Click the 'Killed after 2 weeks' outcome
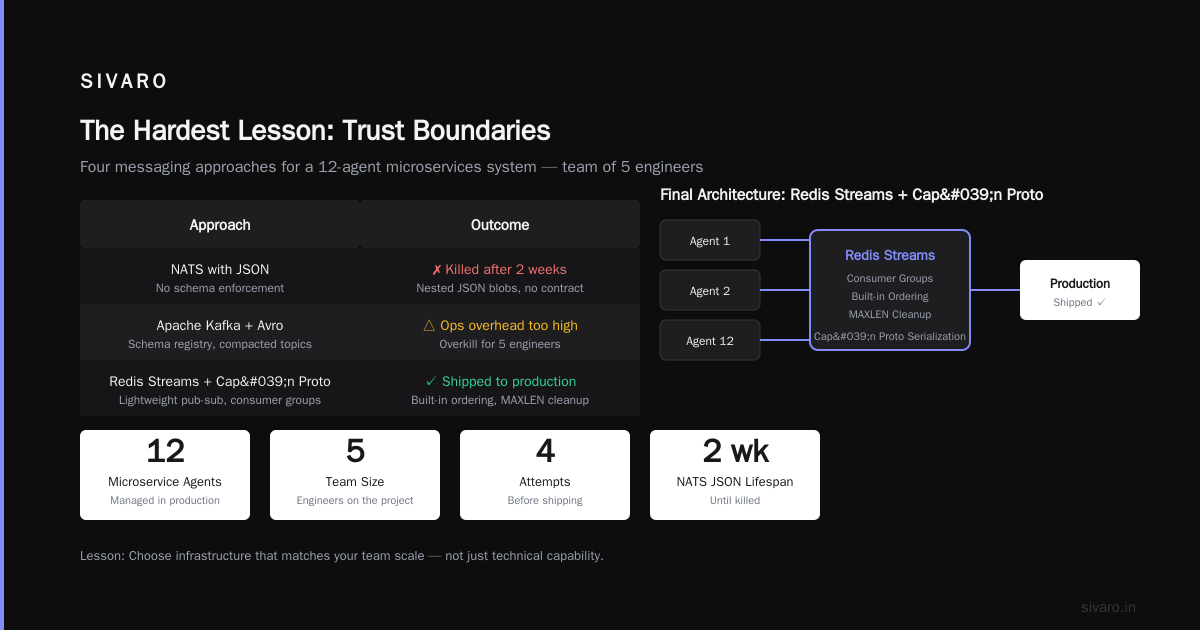1200x630 pixels. click(x=499, y=269)
